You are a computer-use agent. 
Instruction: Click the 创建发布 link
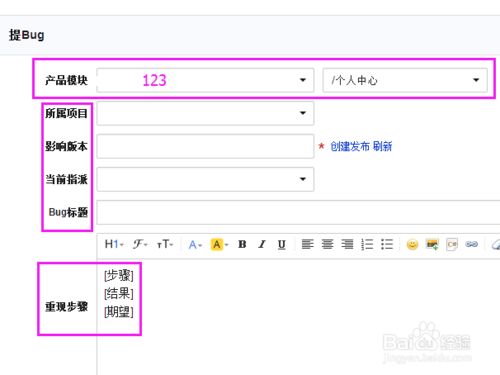pyautogui.click(x=350, y=146)
